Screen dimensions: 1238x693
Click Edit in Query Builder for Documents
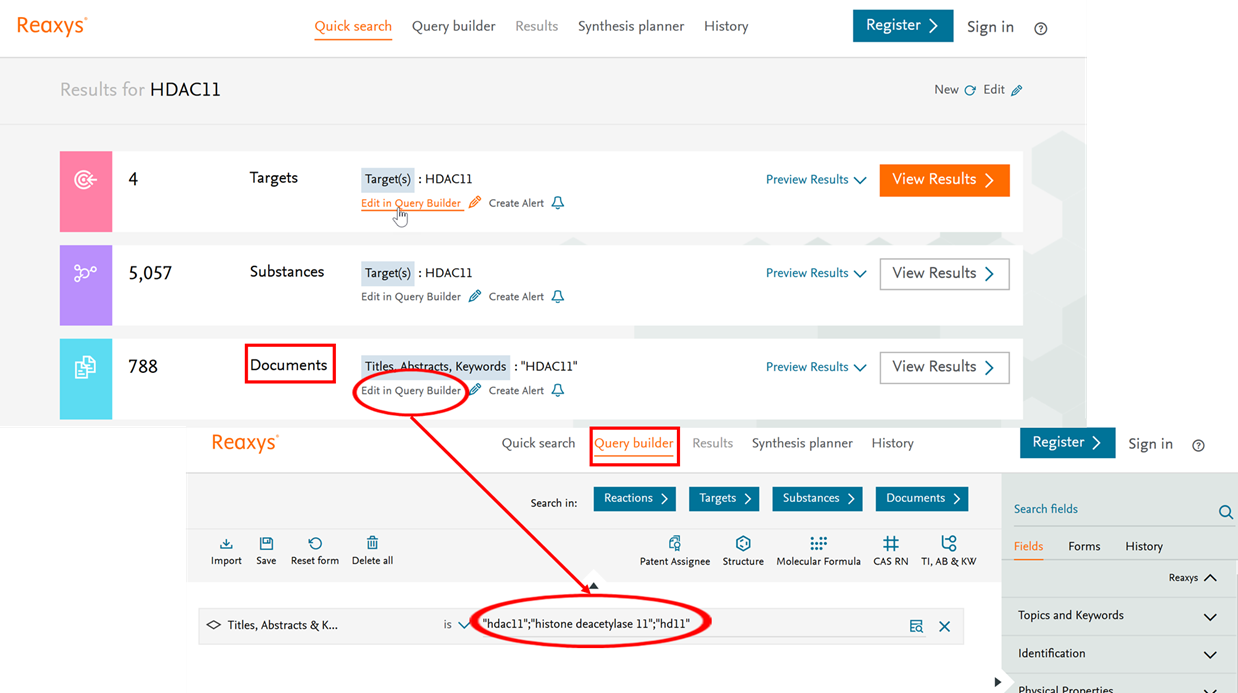click(411, 391)
